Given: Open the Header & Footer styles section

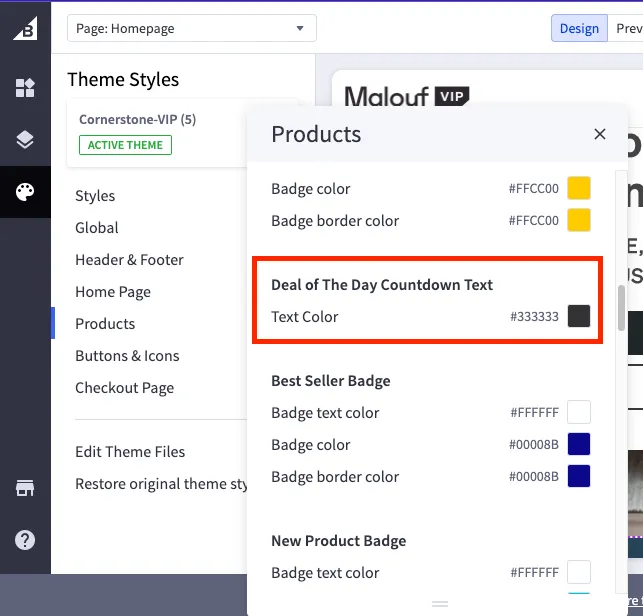Looking at the screenshot, I should tap(129, 260).
